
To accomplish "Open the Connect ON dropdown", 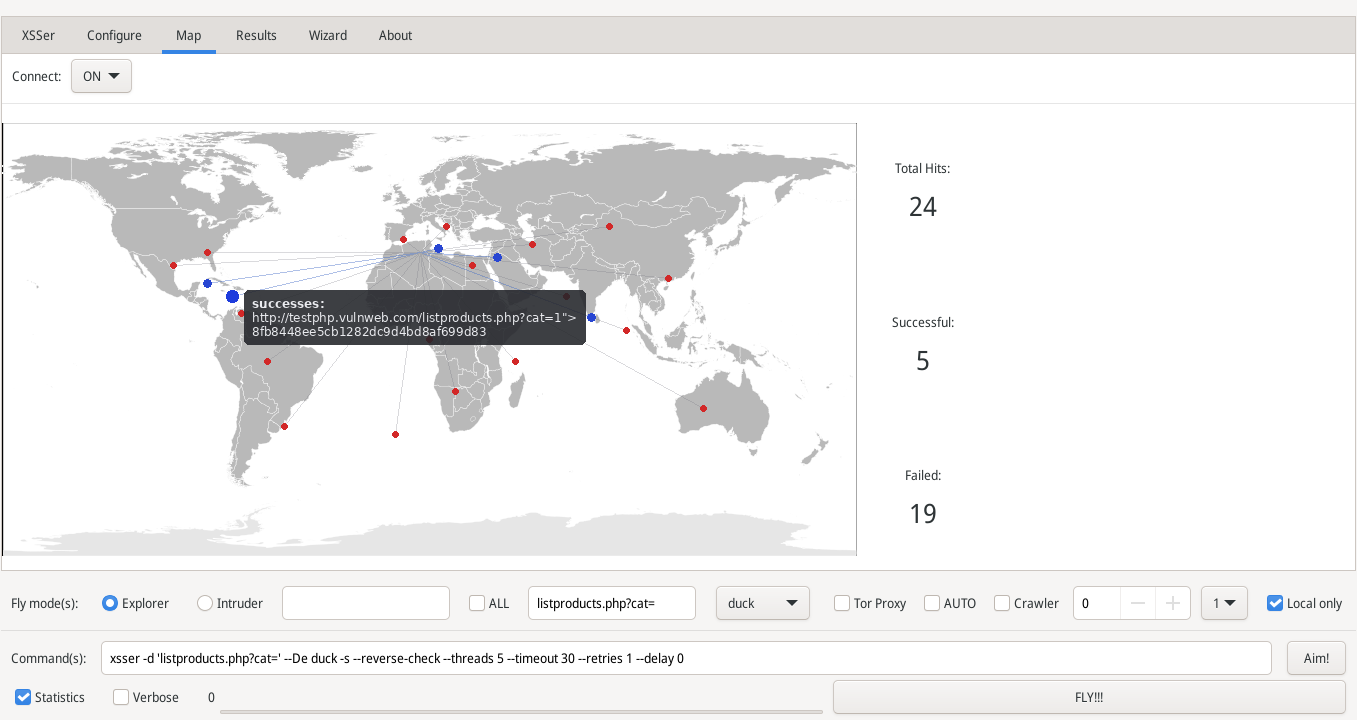I will tap(101, 76).
